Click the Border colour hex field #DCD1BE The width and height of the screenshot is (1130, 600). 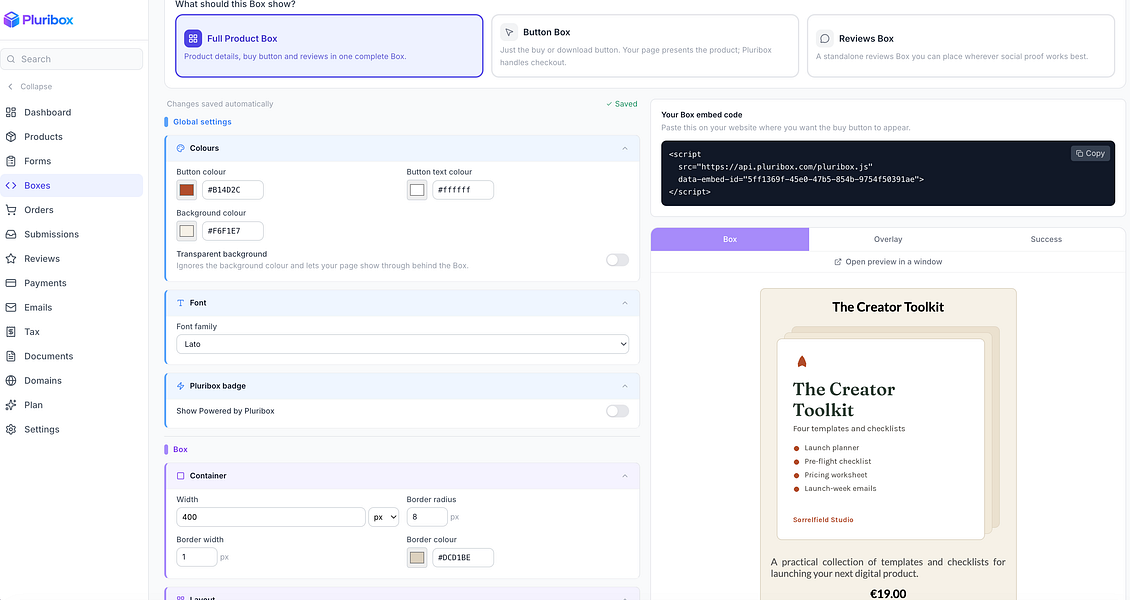pyautogui.click(x=463, y=558)
